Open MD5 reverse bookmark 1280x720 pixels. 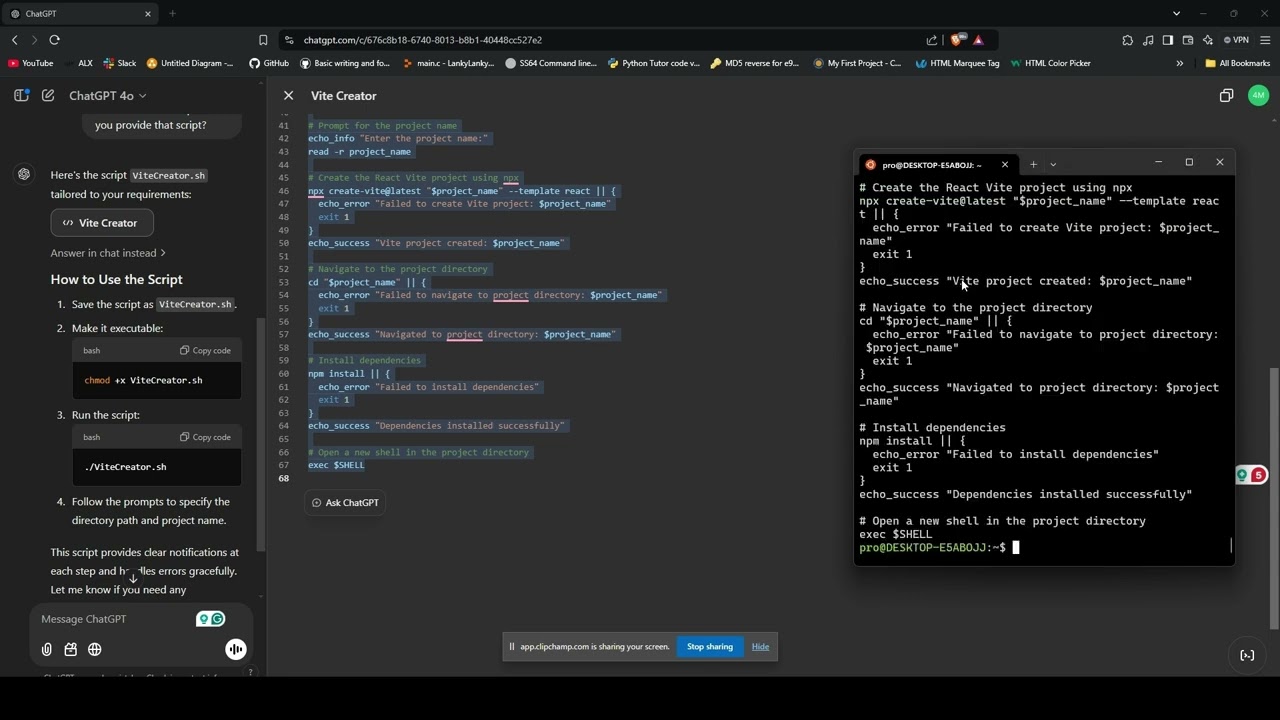(755, 63)
